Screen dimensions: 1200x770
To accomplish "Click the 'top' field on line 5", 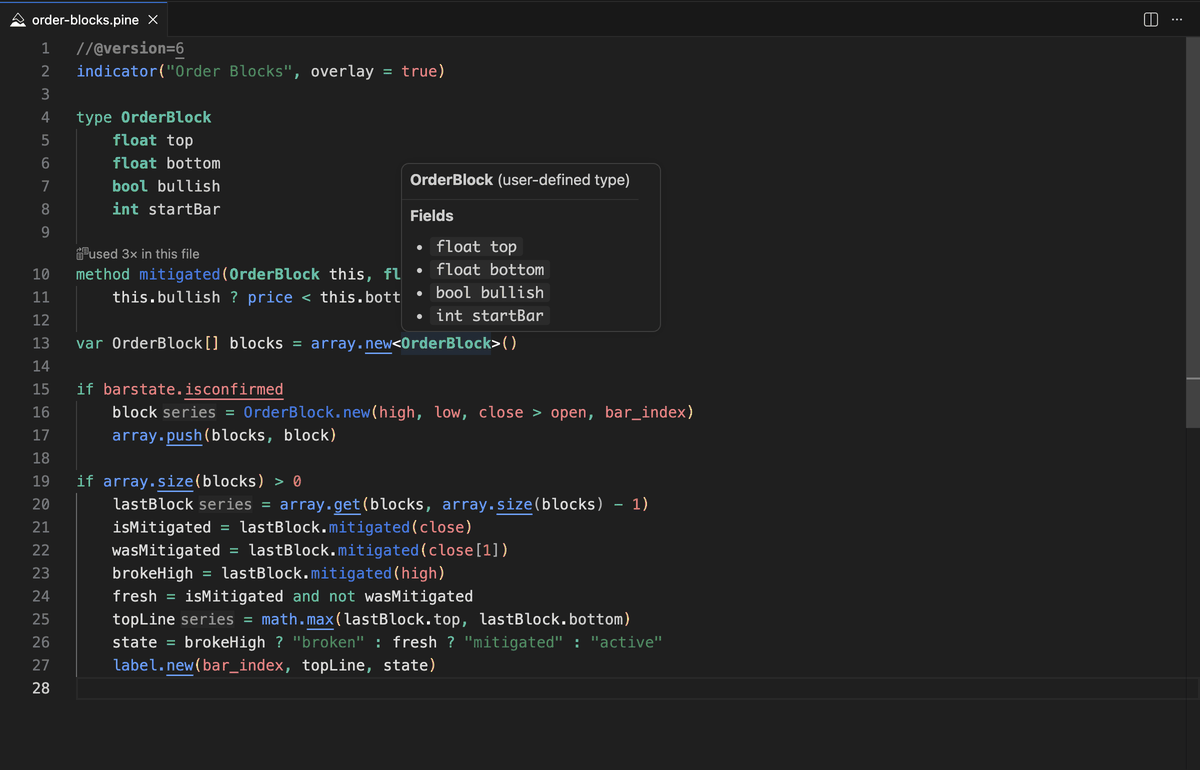I will coord(180,141).
